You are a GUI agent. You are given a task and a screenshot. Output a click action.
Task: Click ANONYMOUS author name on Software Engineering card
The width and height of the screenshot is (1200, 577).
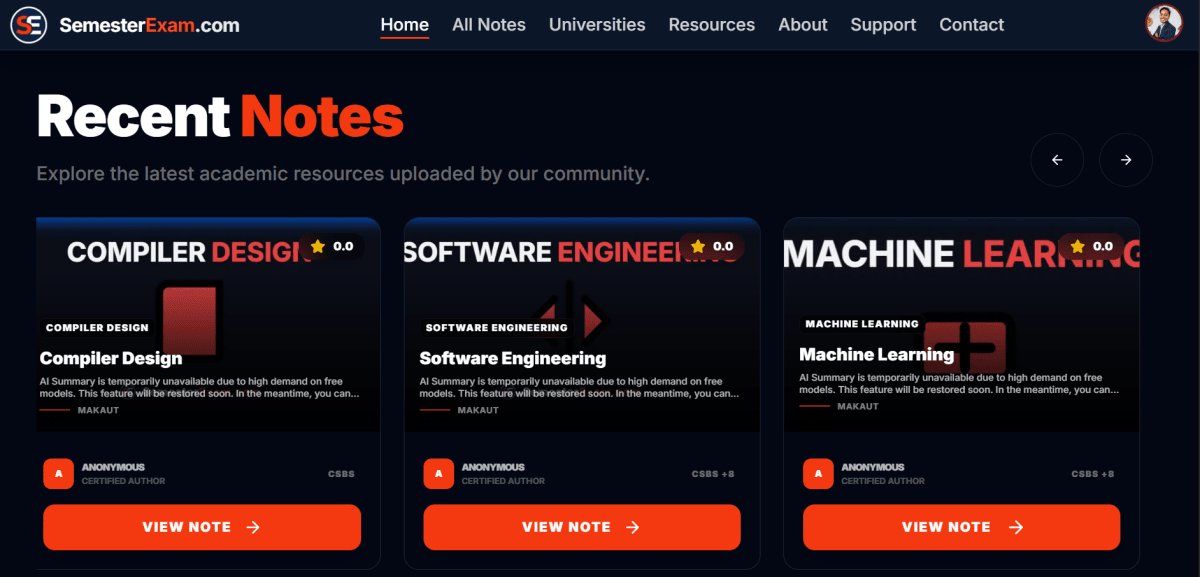(x=493, y=467)
